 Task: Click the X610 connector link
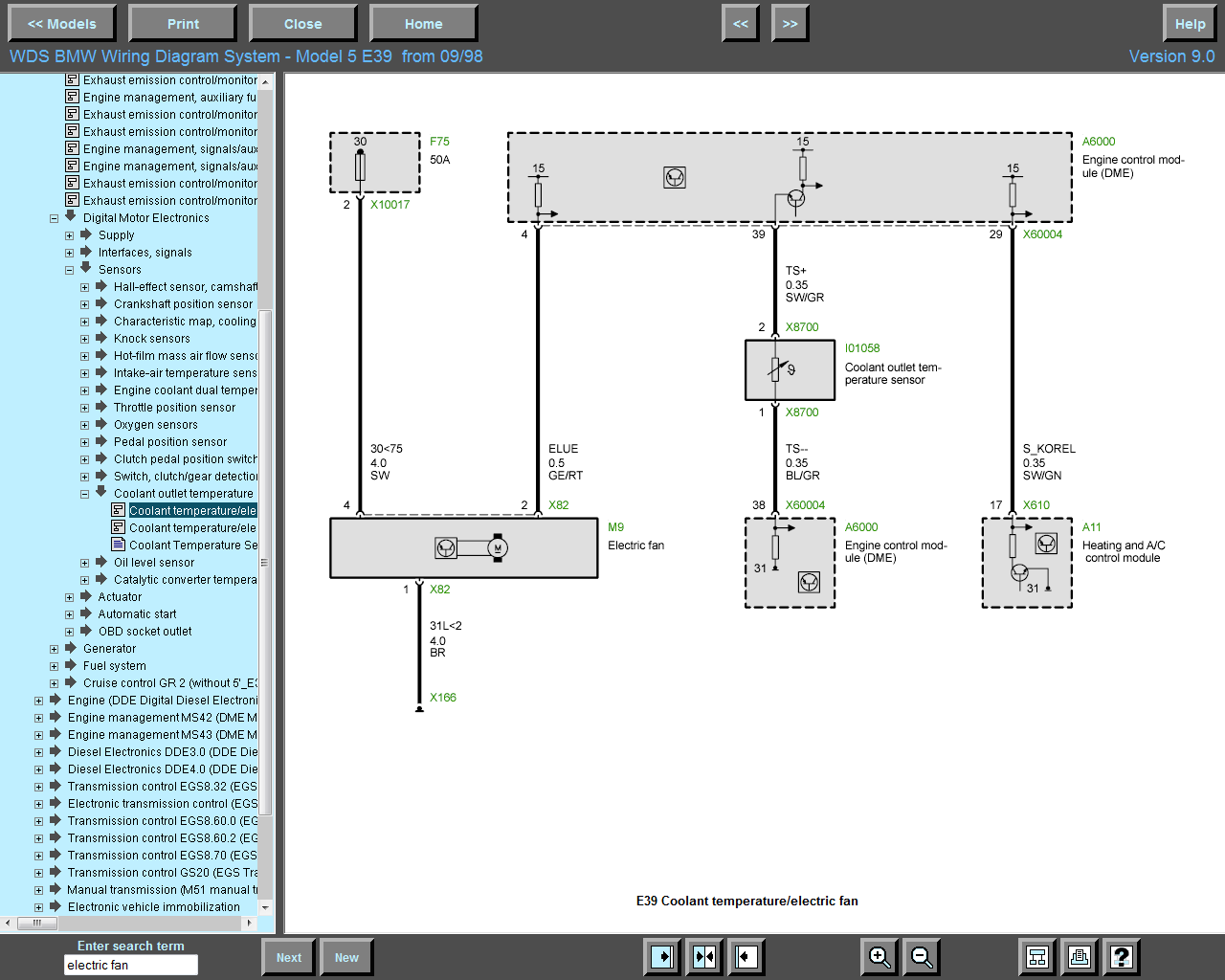coord(1036,505)
